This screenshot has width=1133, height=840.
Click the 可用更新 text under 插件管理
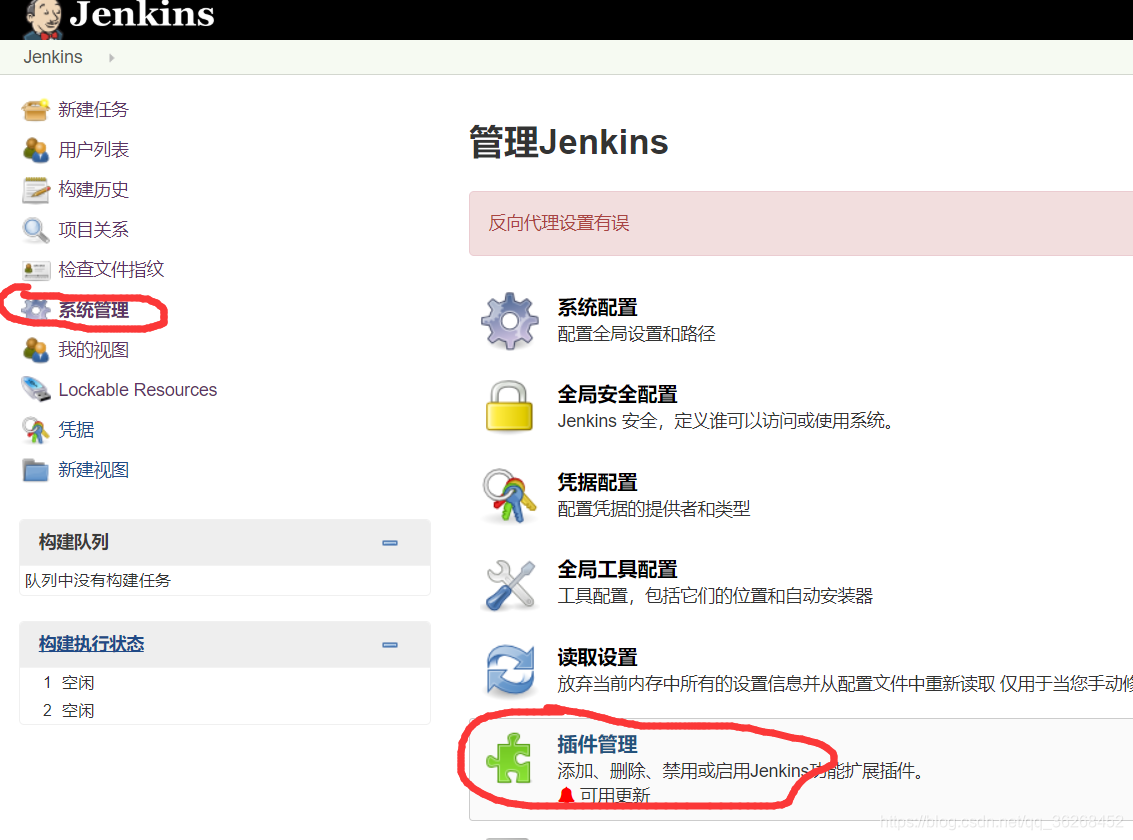(x=615, y=795)
